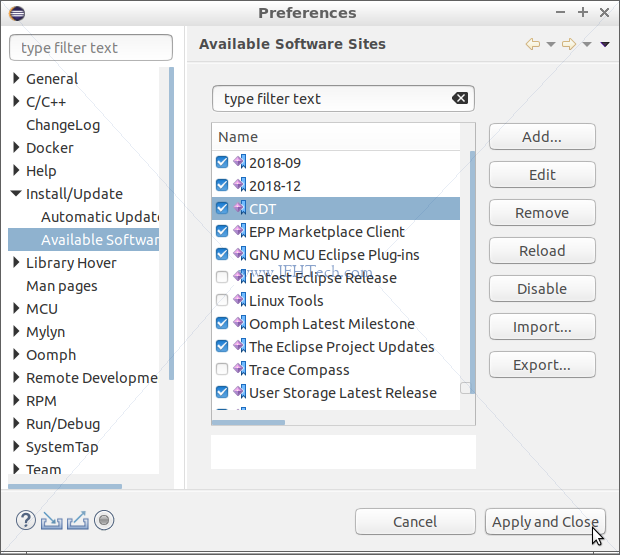The height and width of the screenshot is (555, 620).
Task: Click the Add... button
Action: pos(542,137)
